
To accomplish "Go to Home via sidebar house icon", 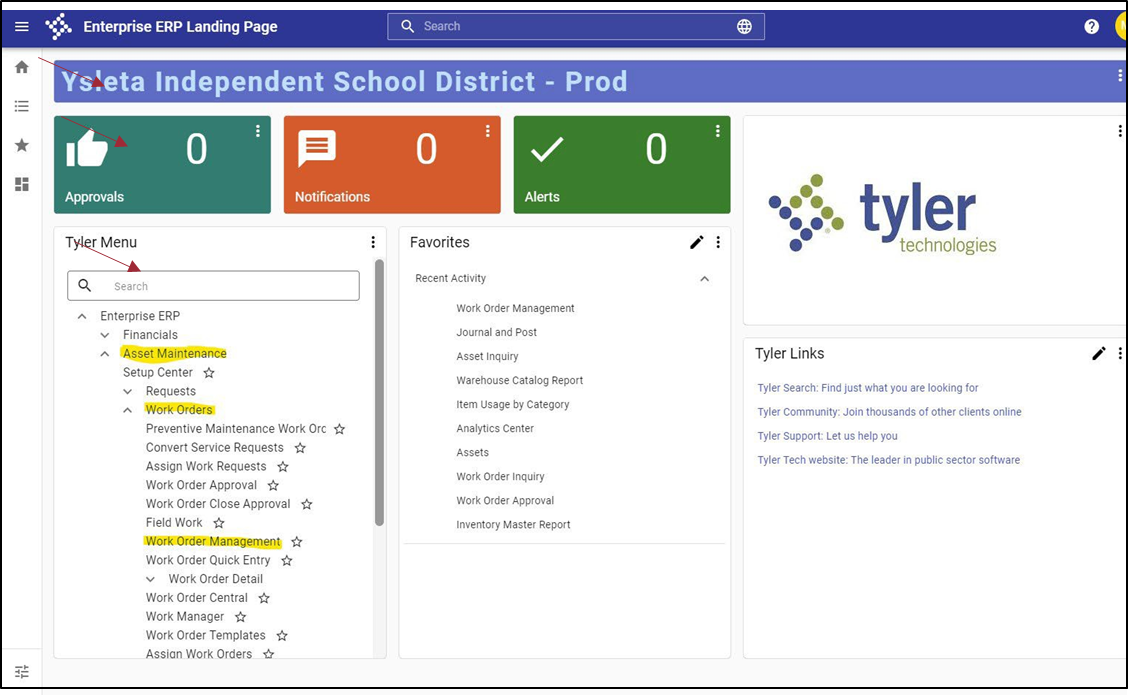I will coord(22,68).
